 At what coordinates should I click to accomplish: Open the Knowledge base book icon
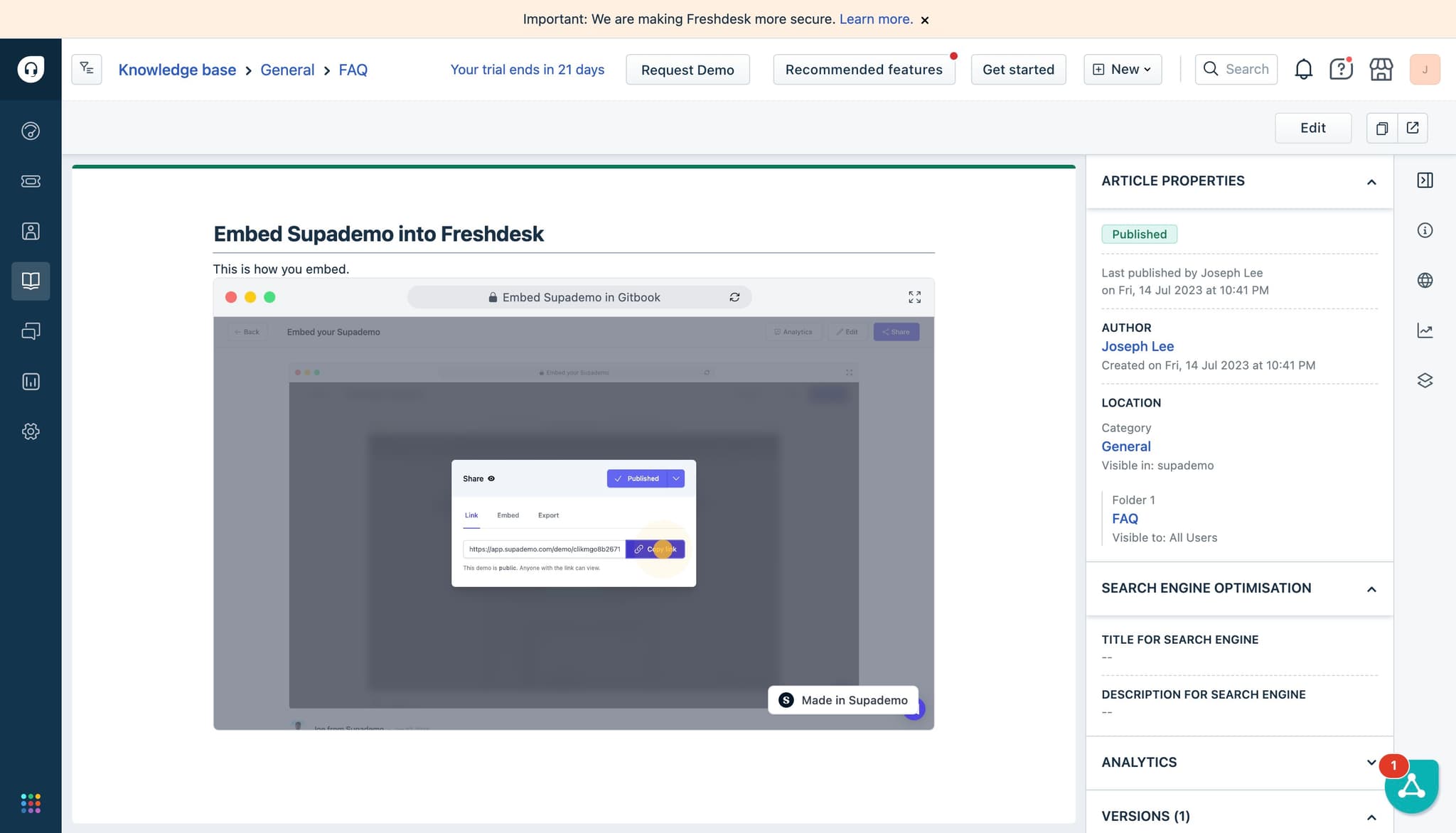coord(31,281)
